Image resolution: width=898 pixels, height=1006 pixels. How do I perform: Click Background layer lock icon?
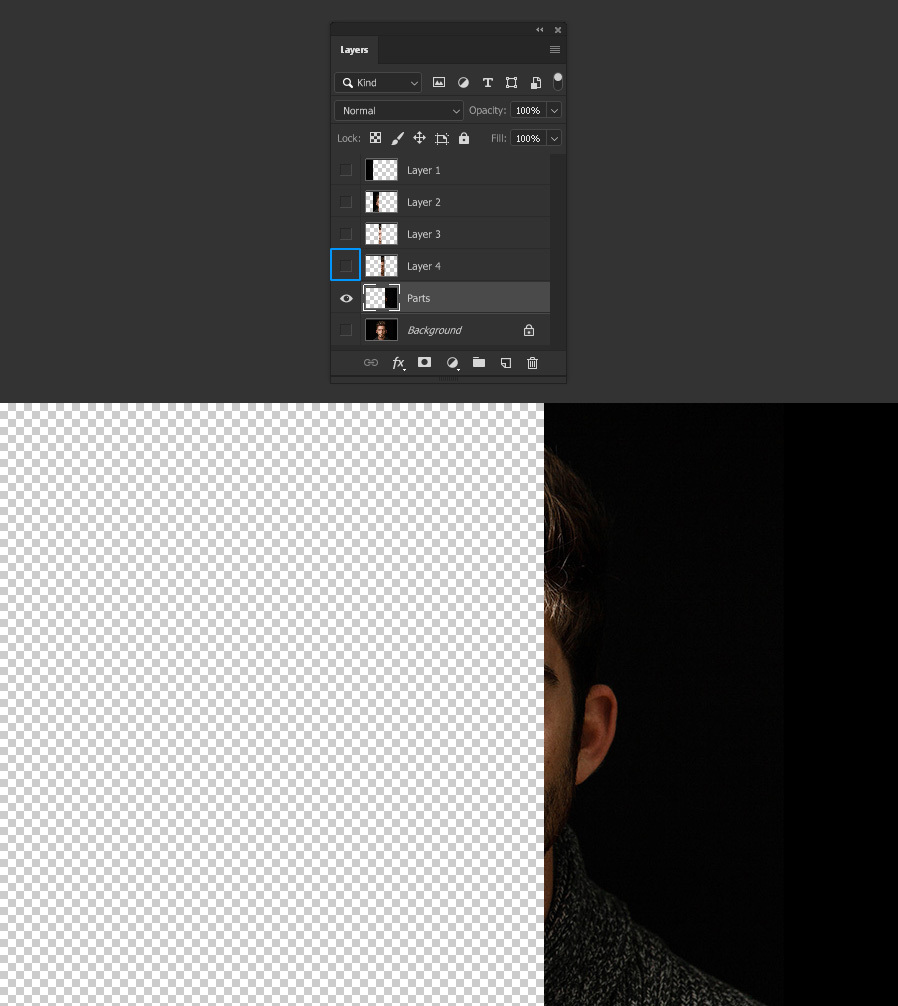tap(529, 330)
